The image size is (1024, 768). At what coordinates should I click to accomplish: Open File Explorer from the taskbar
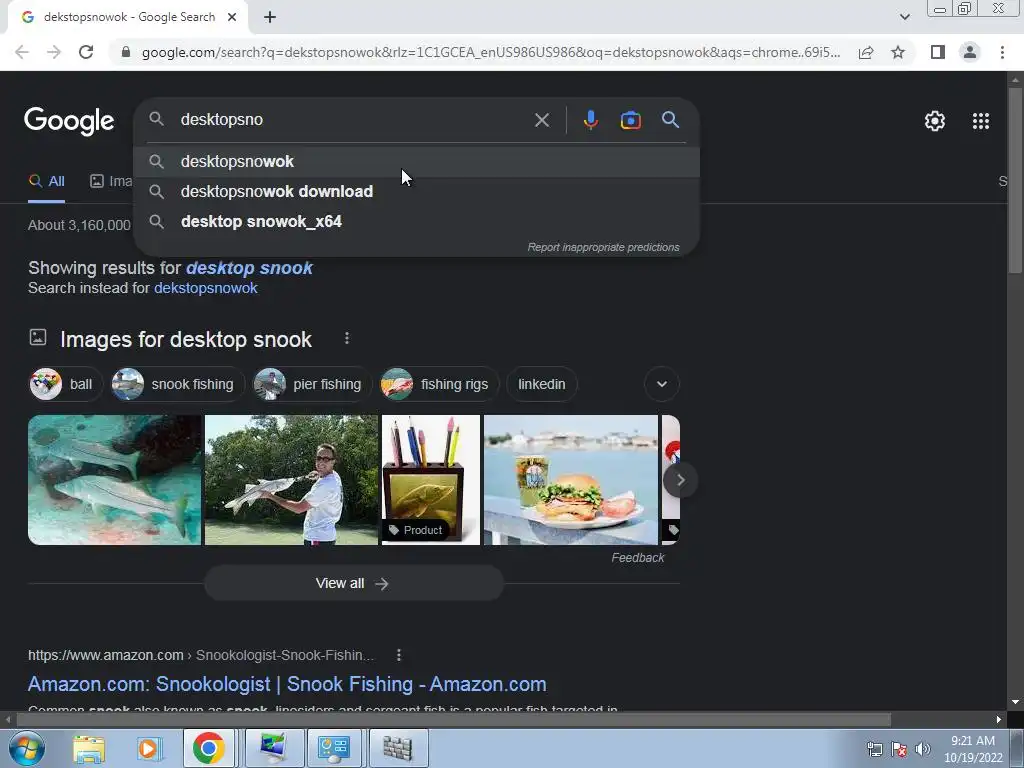point(89,748)
